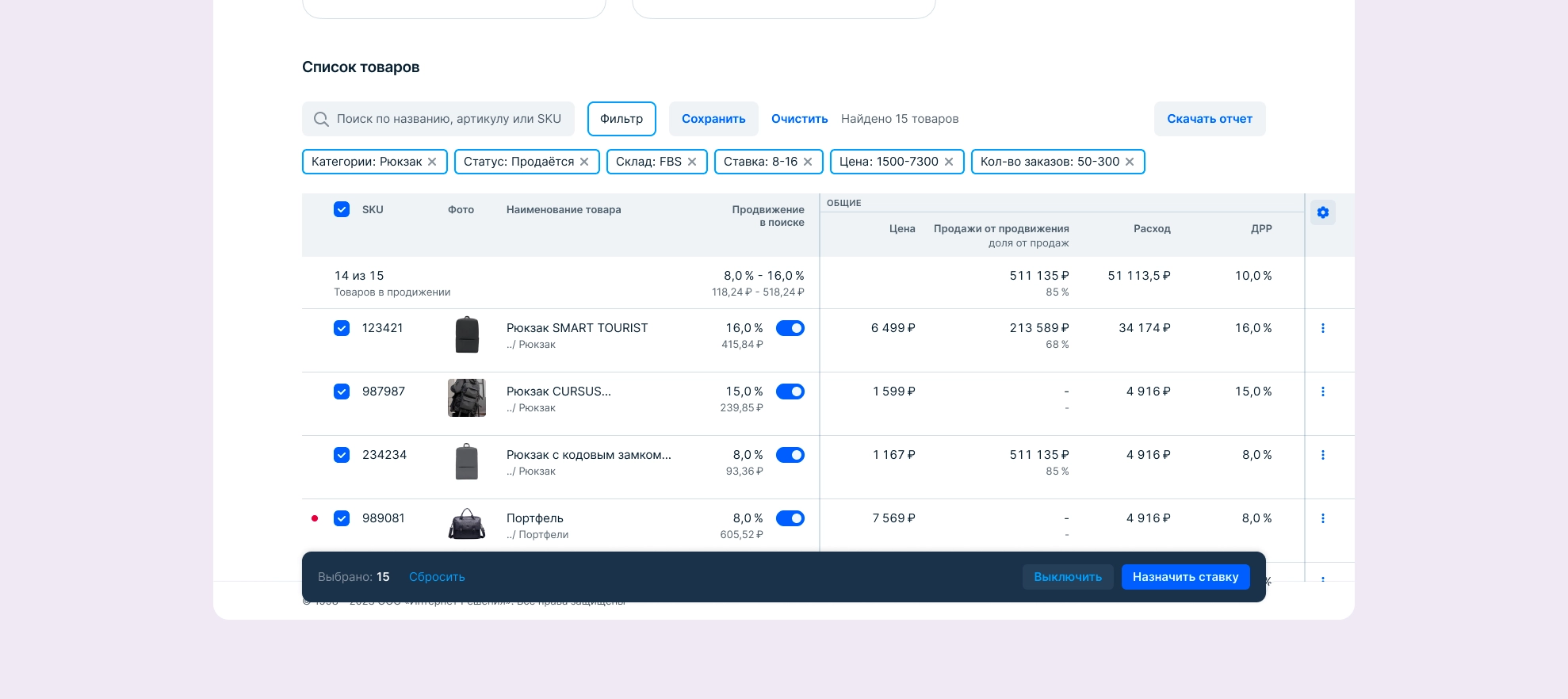Click the magnifier icon in the search field
Viewport: 1568px width, 699px height.
[321, 119]
